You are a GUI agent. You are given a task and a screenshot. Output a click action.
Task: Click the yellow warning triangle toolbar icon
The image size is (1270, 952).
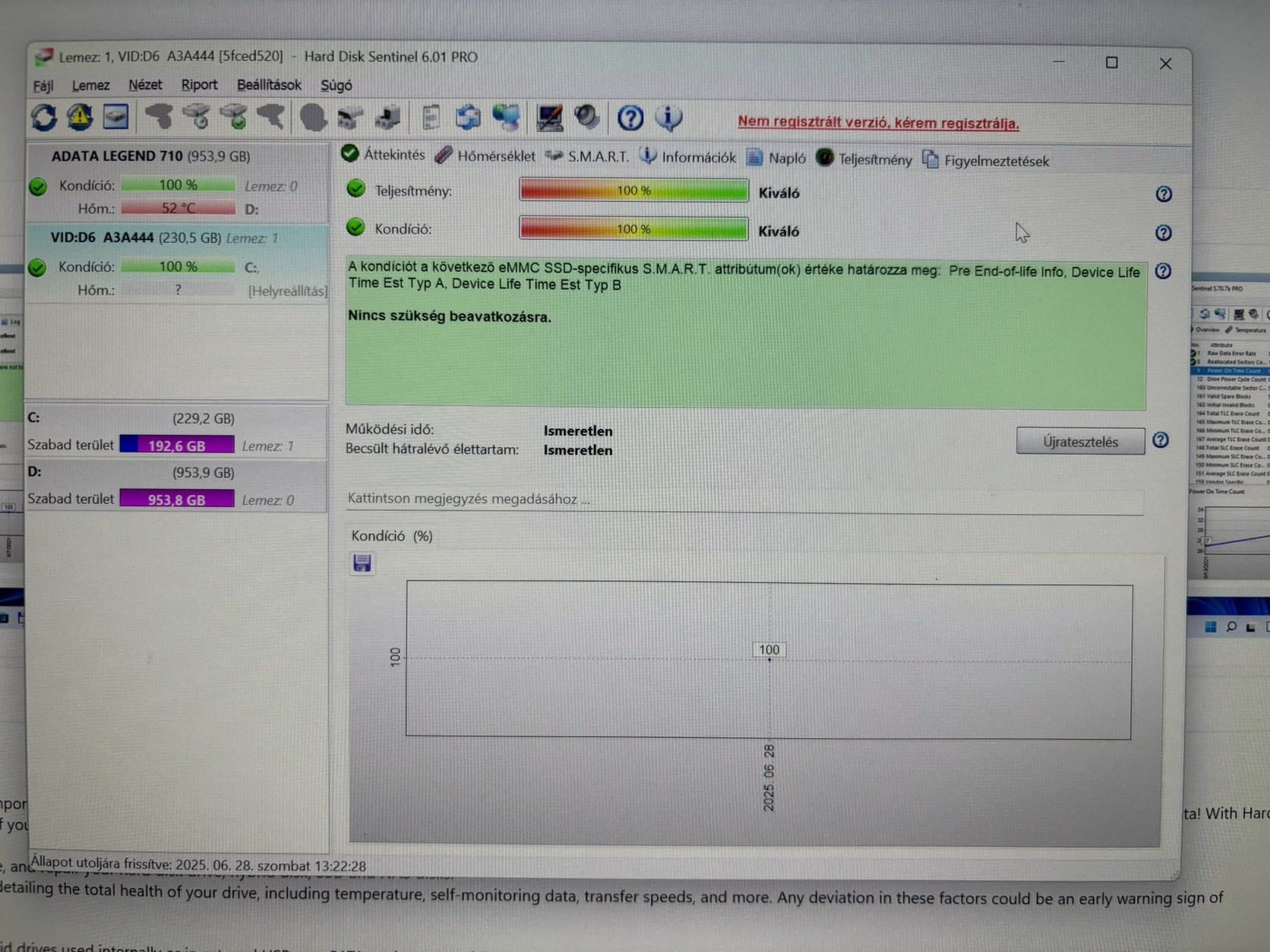click(80, 117)
